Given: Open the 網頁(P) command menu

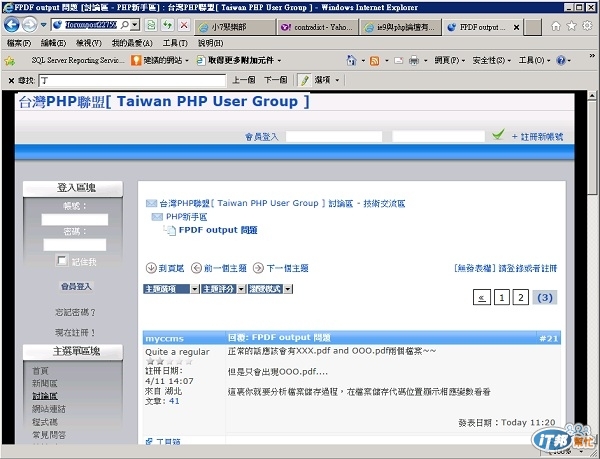Looking at the screenshot, I should click(x=449, y=60).
